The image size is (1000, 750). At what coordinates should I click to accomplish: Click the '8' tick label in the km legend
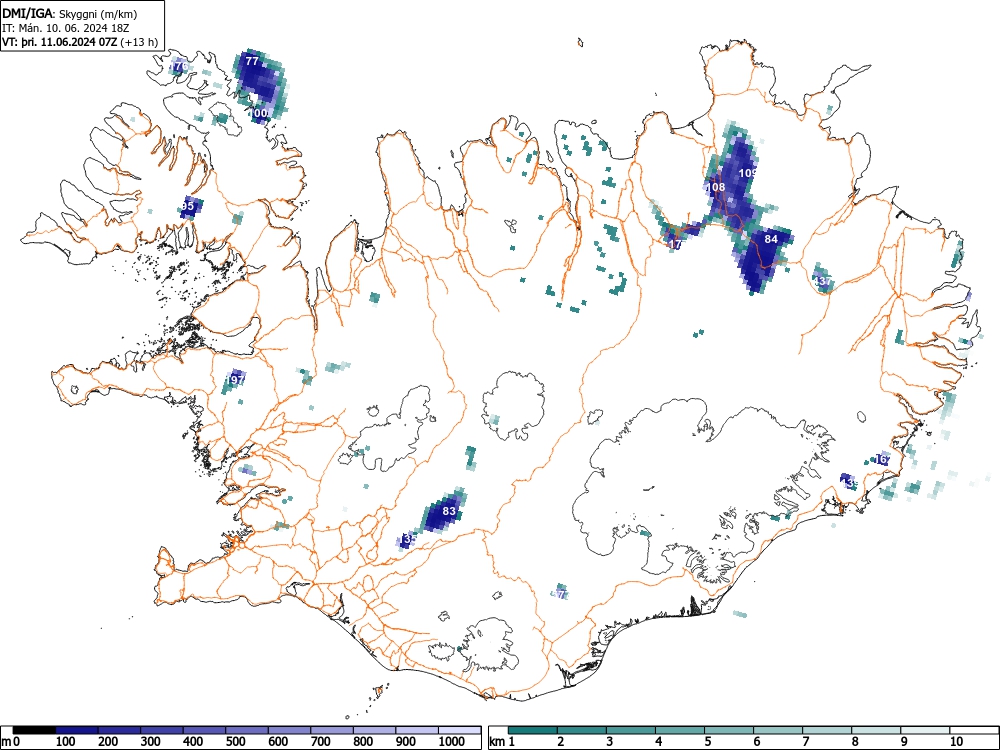[855, 742]
